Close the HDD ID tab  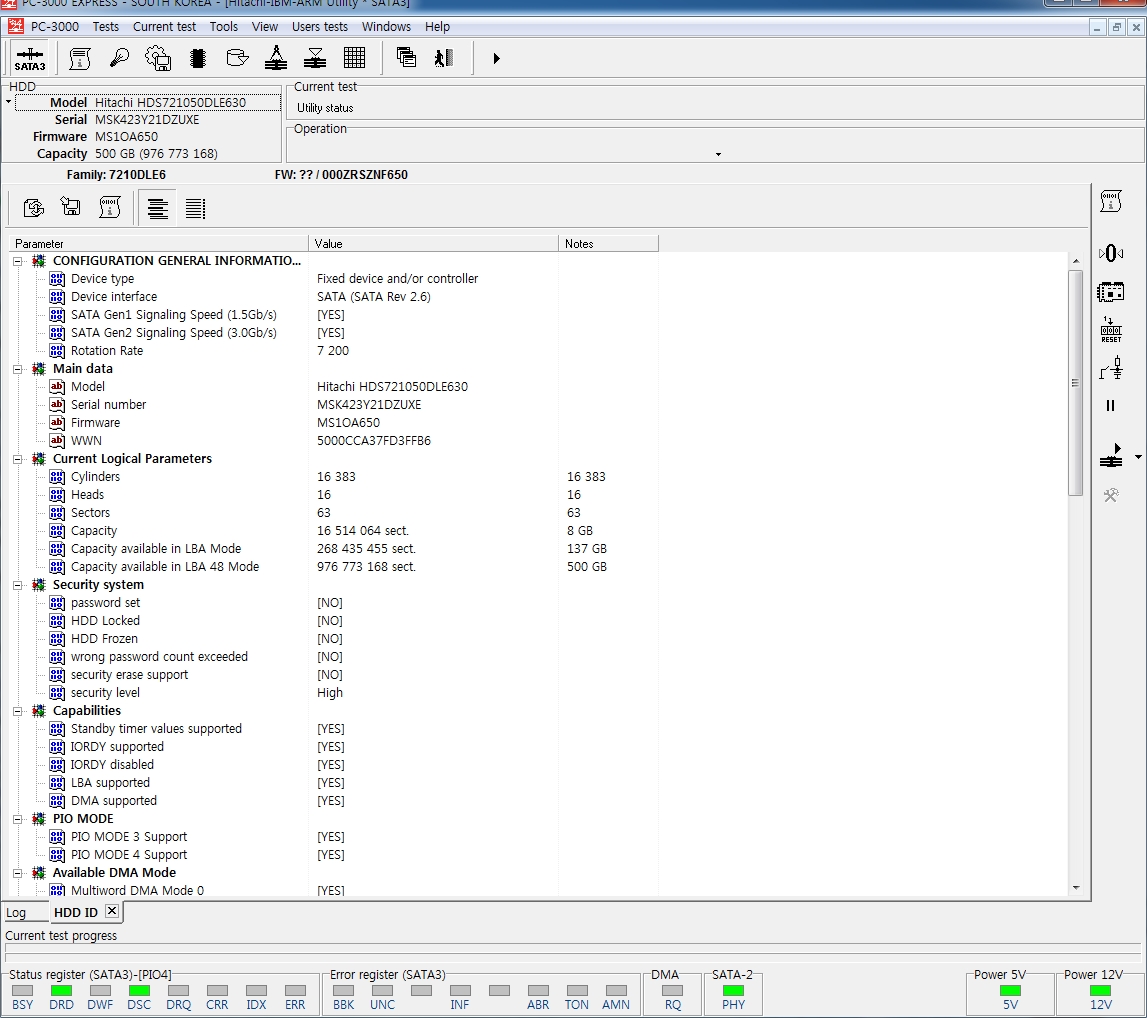pos(112,911)
